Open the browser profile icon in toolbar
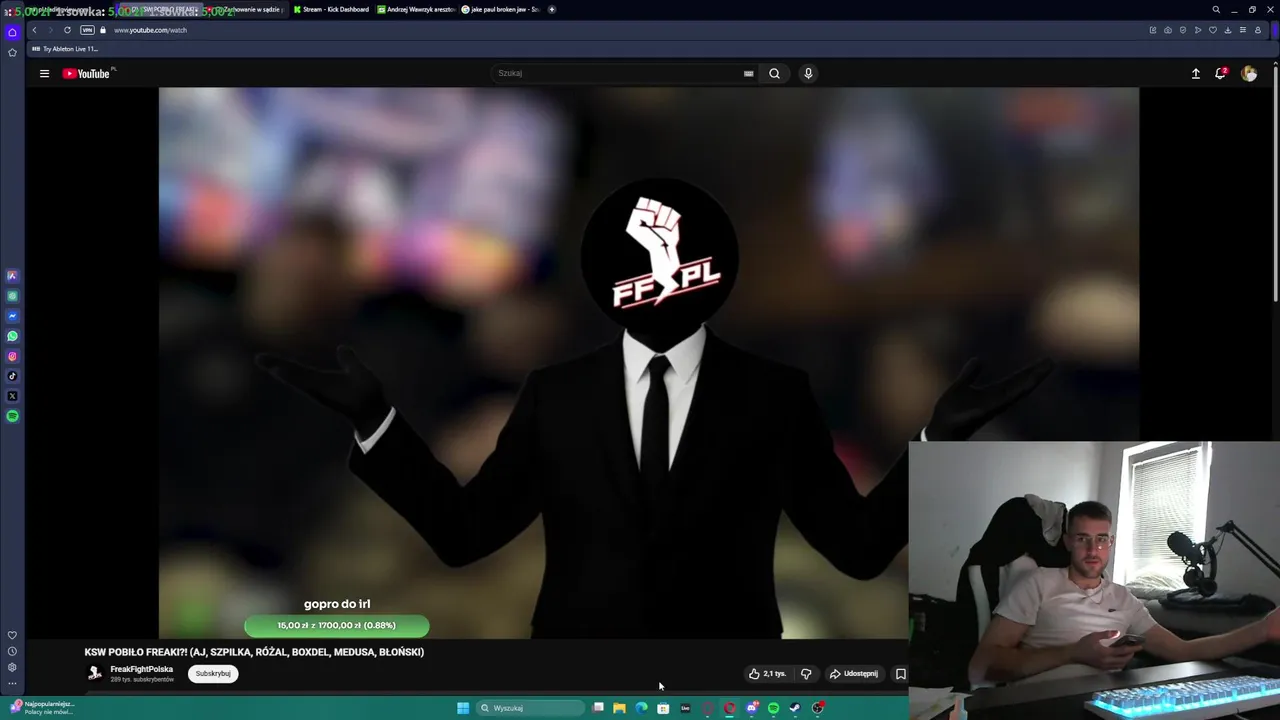1280x720 pixels. click(1258, 30)
